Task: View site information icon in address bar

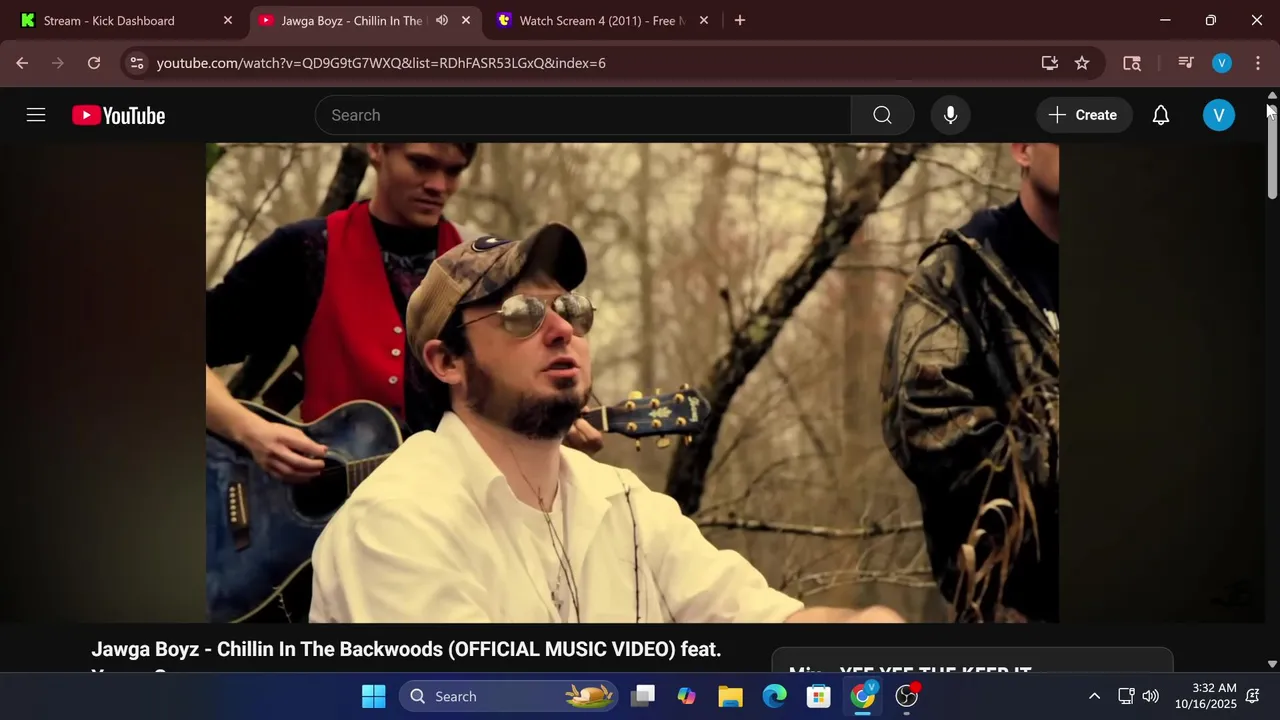Action: pyautogui.click(x=137, y=63)
